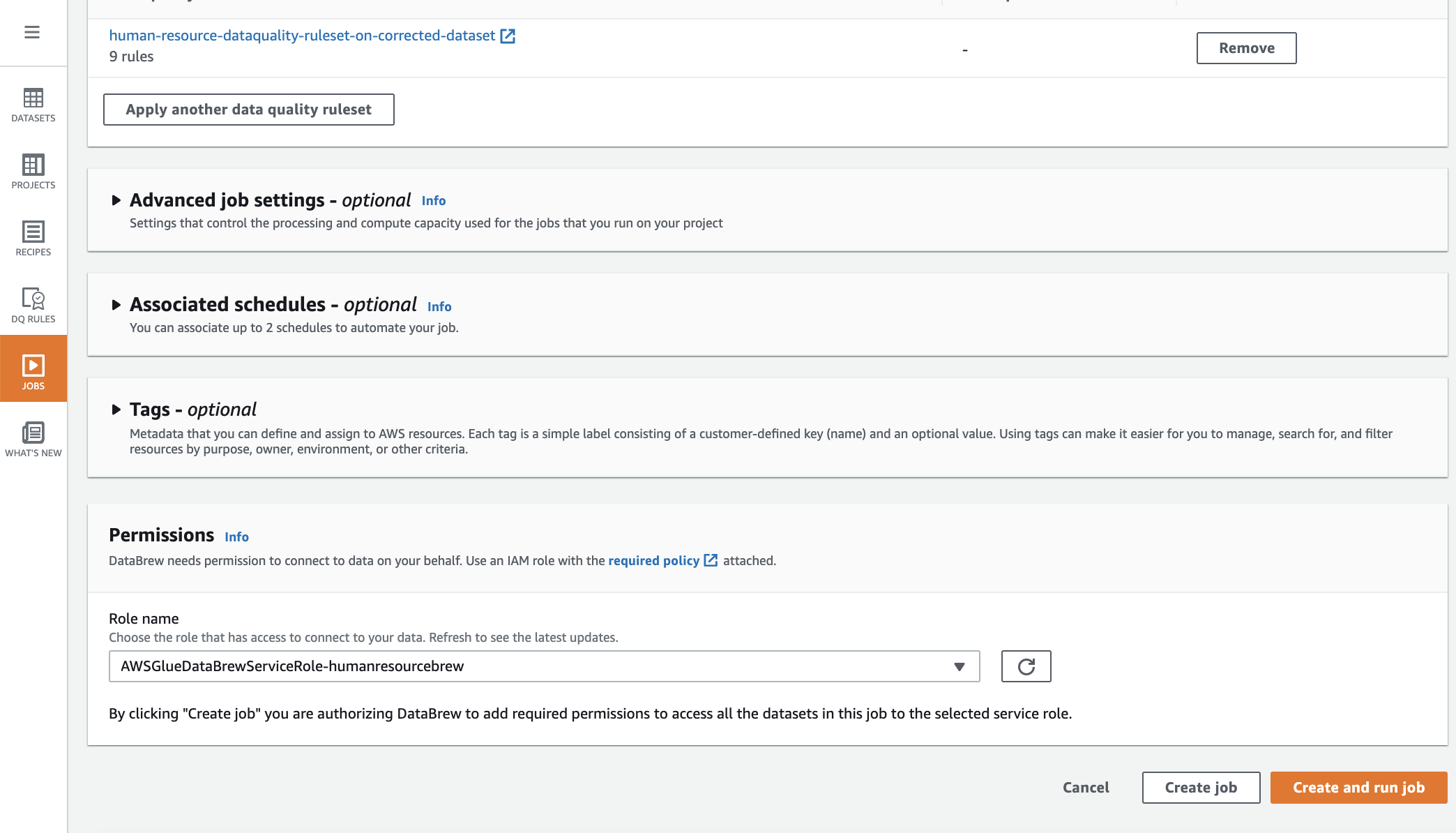Click the refresh roles icon button
Image resolution: width=1456 pixels, height=833 pixels.
coord(1026,666)
